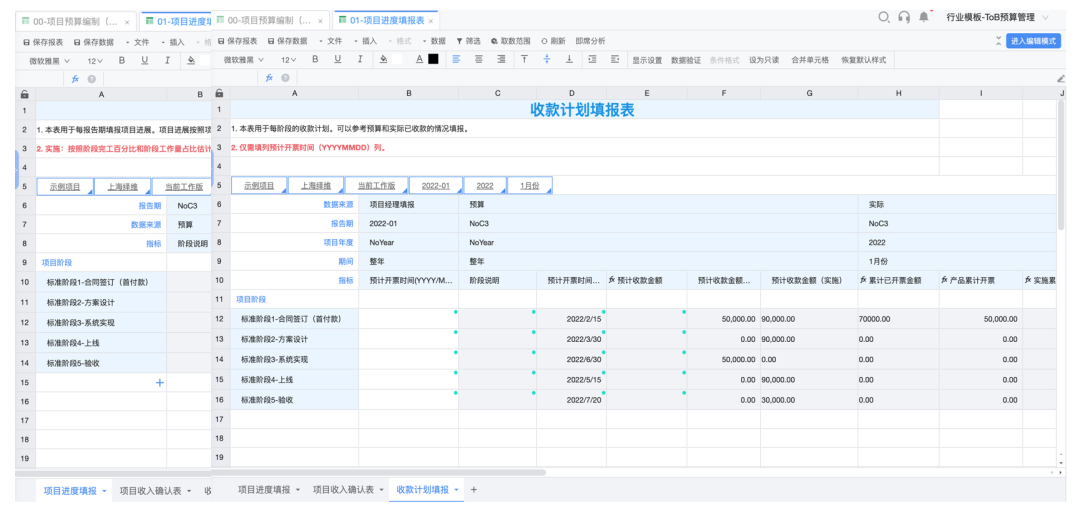
Task: Align text left
Action: [x=456, y=59]
